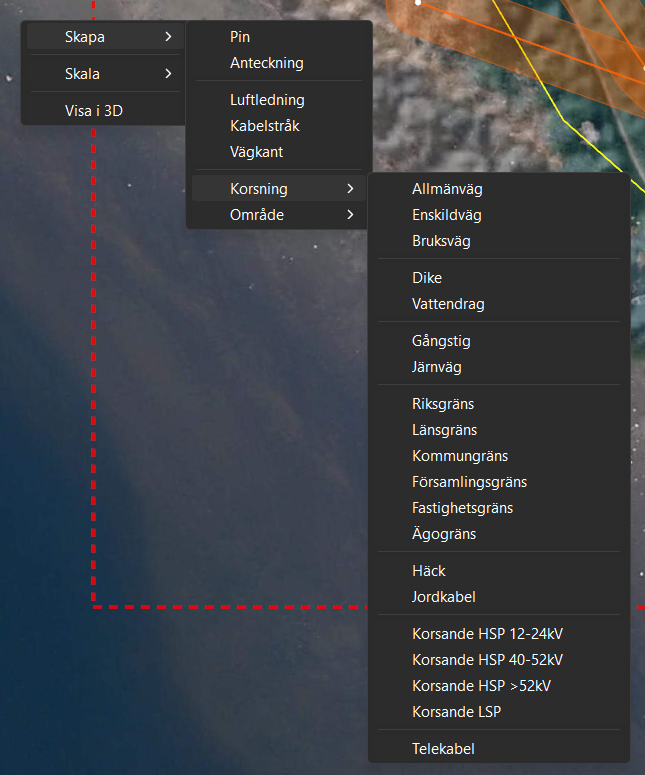The image size is (645, 775).
Task: Choose Riksgräns boundary
Action: (x=499, y=404)
